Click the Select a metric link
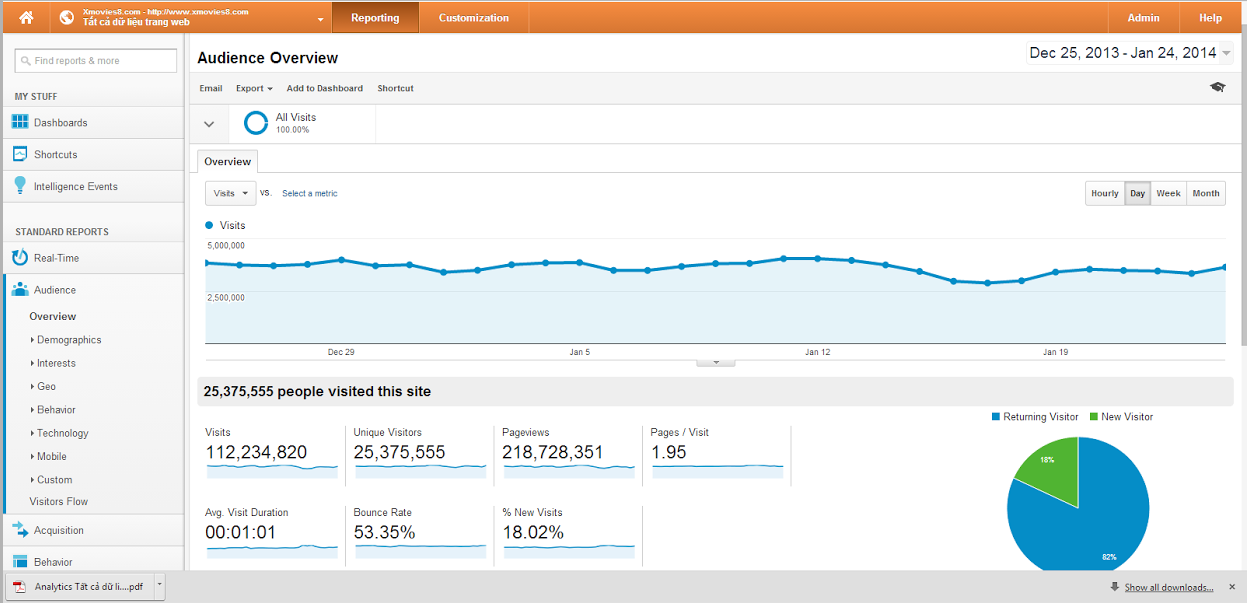Screen dimensions: 1247x603 pyautogui.click(x=310, y=193)
